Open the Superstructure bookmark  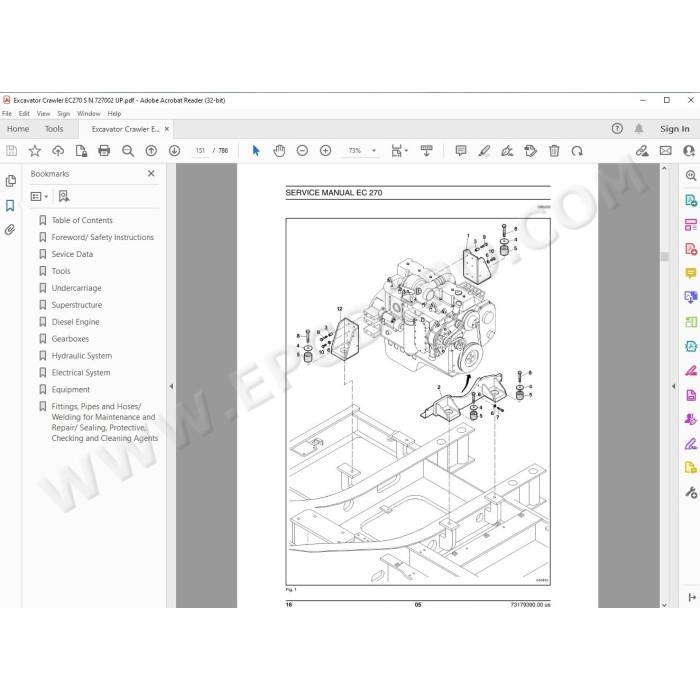pyautogui.click(x=76, y=305)
